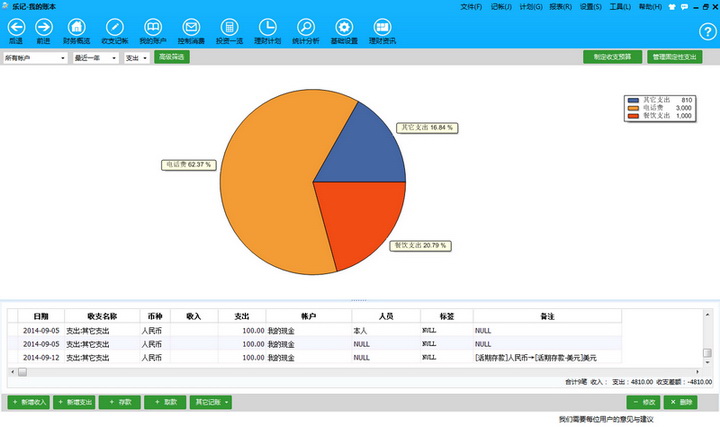Screen dimensions: 720x427
Task: Open the 工具(L) menu
Action: [x=620, y=7]
